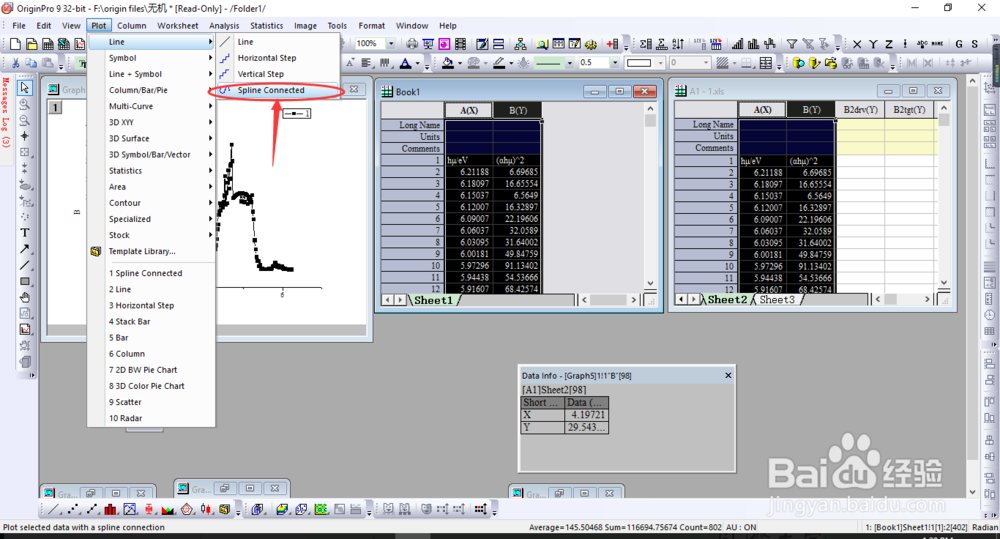Expand the Line + Symbol submenu
Viewport: 1000px width, 539px height.
coord(152,74)
